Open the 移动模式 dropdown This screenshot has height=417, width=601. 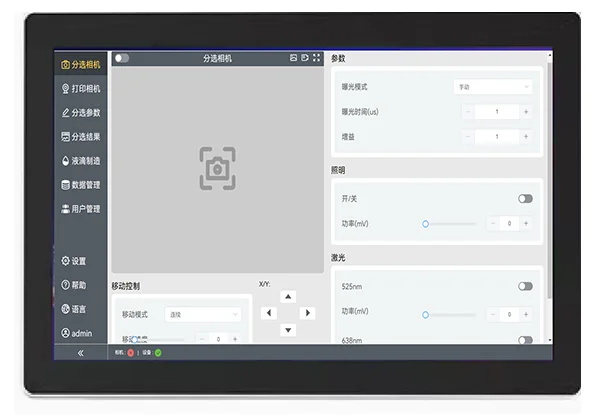pos(203,314)
